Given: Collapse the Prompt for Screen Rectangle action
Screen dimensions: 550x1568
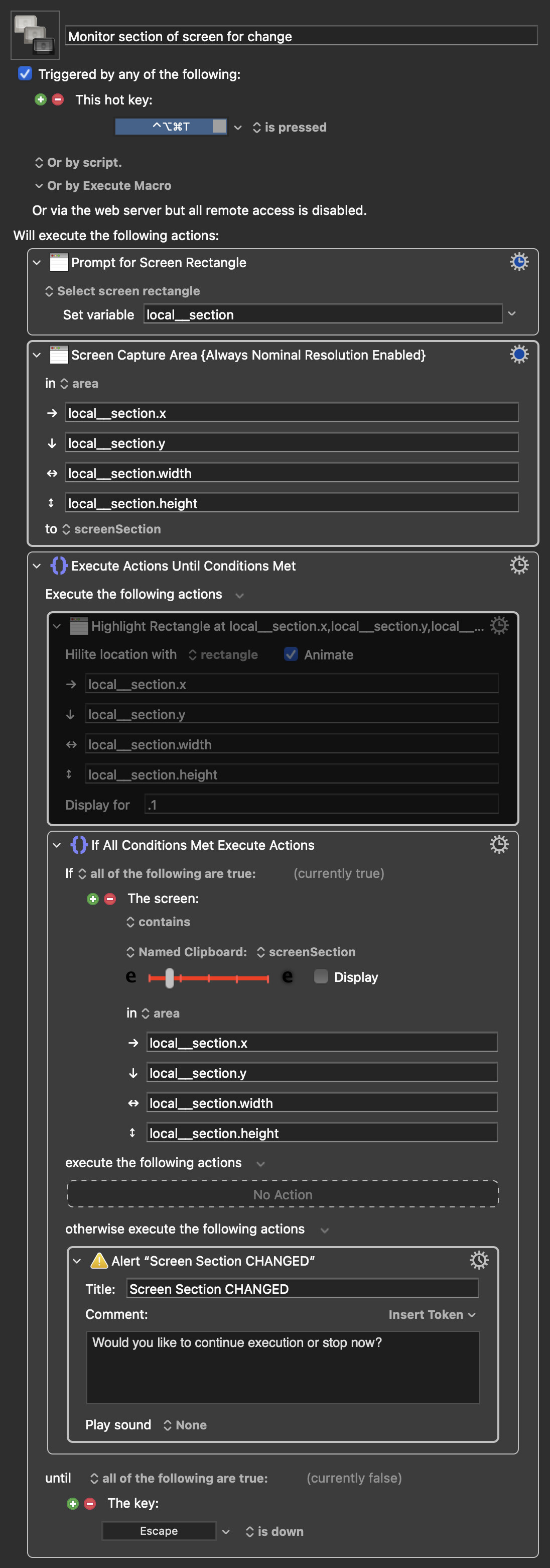Looking at the screenshot, I should 37,262.
